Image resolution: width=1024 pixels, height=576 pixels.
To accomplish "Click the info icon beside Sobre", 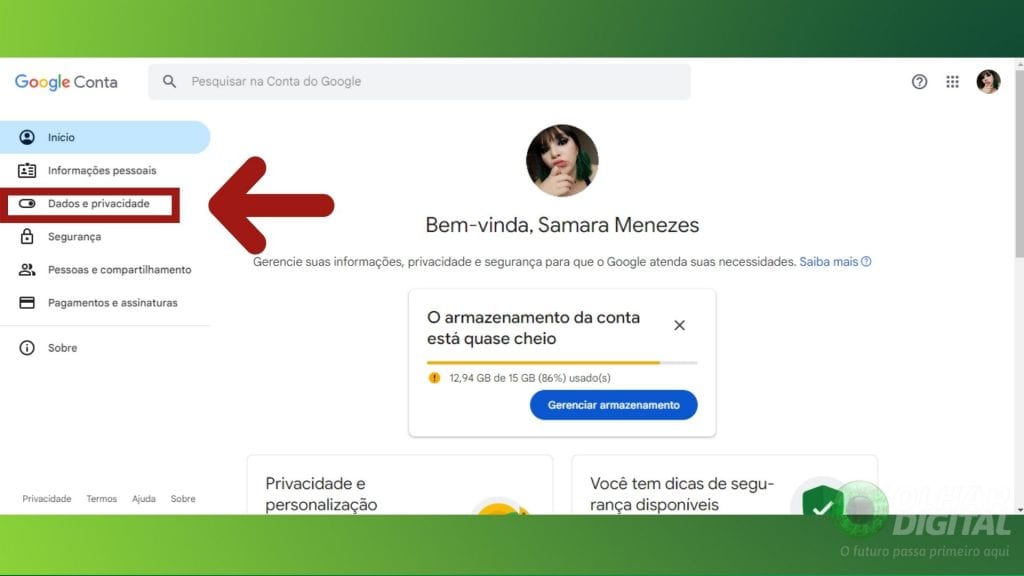I will 27,347.
